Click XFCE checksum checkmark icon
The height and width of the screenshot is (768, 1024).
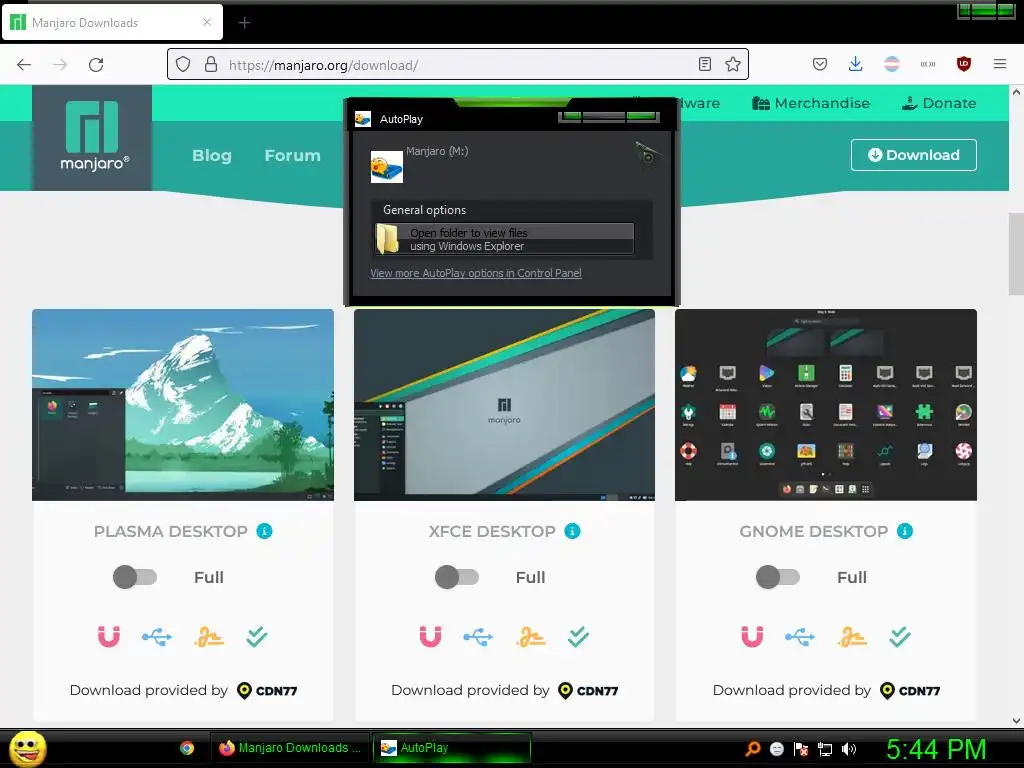(578, 636)
